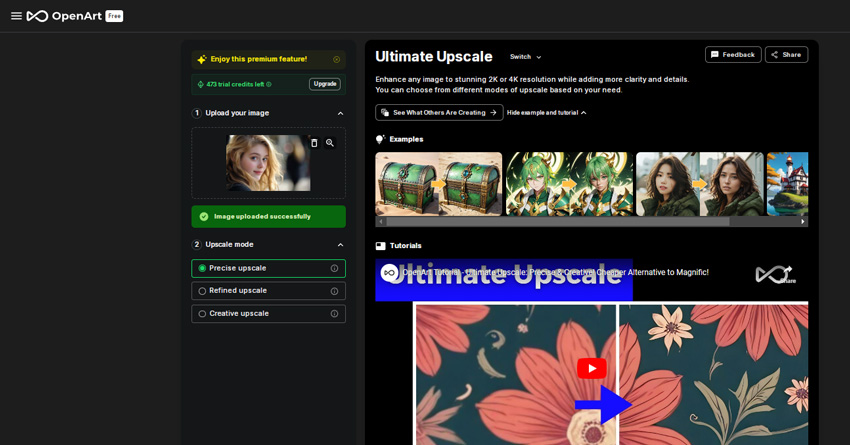
Task: Open See What Others Are Creating
Action: point(439,113)
